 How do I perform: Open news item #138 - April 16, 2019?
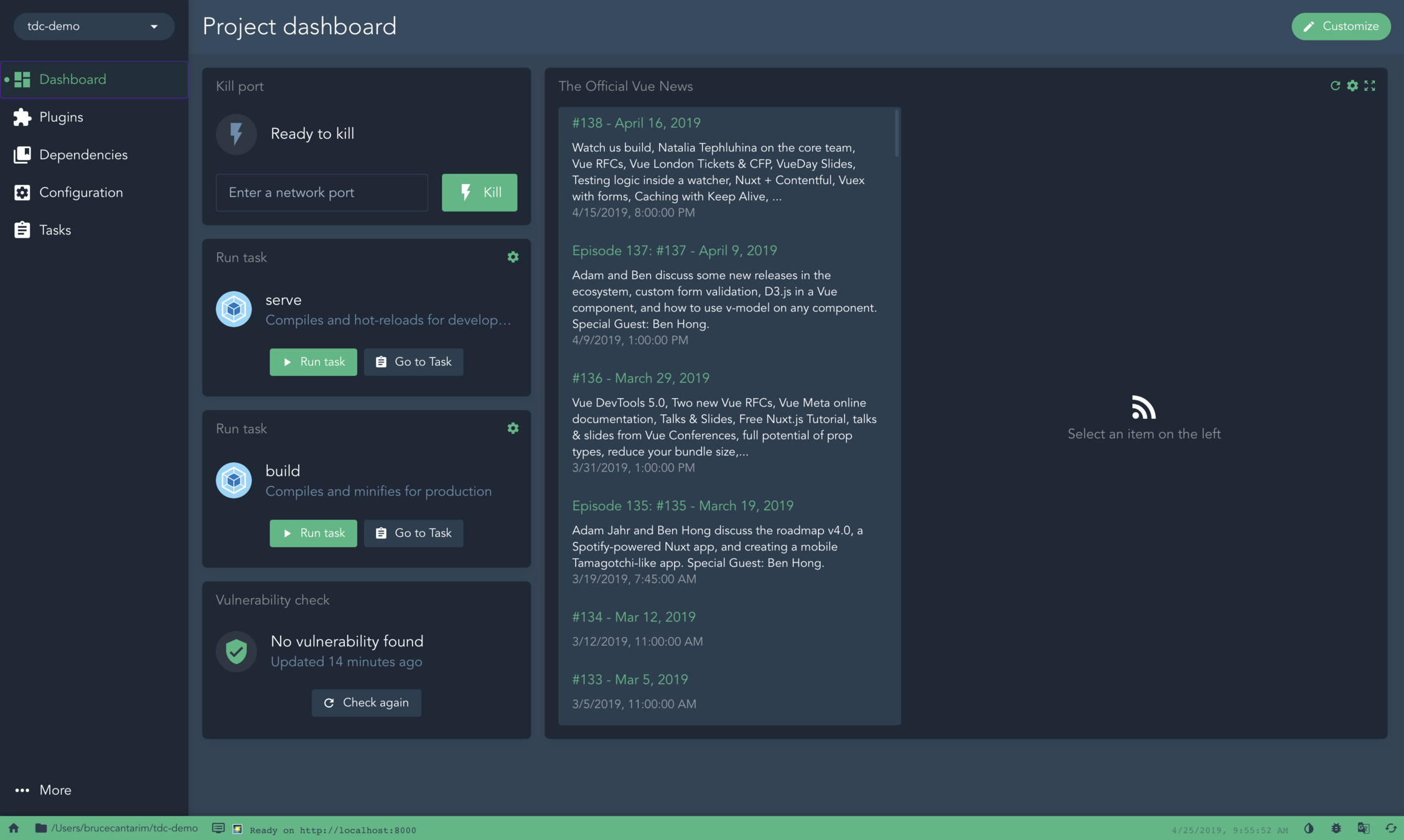click(636, 123)
